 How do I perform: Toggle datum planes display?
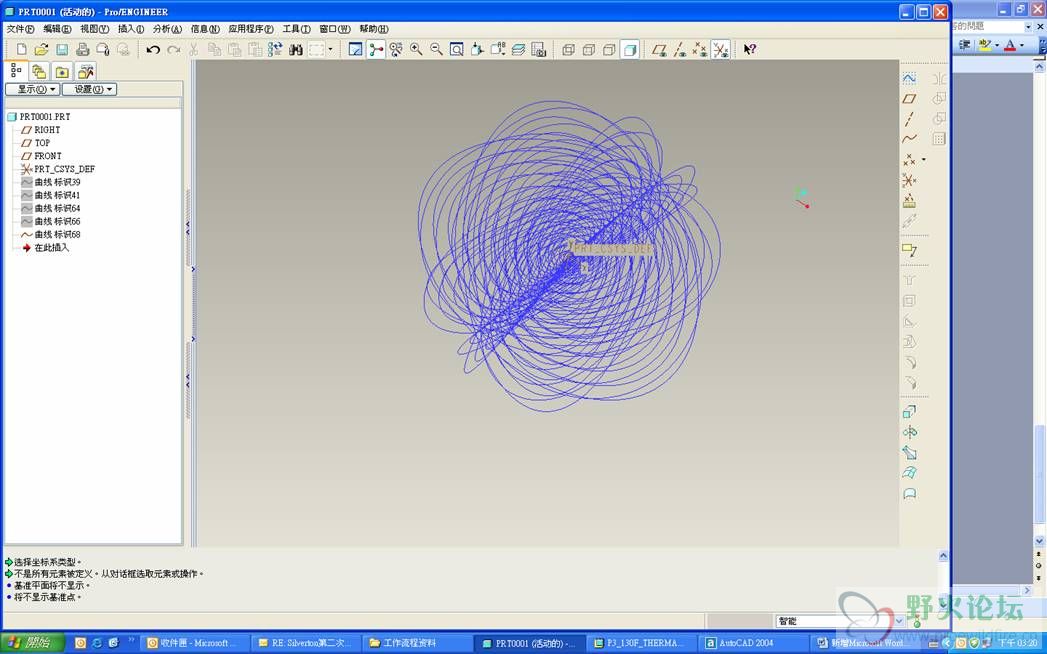tap(659, 49)
